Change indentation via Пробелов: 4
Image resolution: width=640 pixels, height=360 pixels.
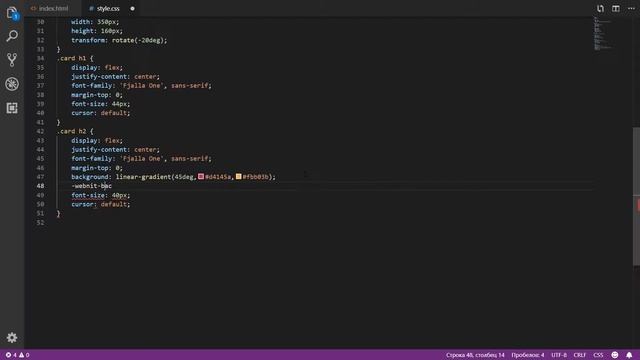pyautogui.click(x=527, y=355)
